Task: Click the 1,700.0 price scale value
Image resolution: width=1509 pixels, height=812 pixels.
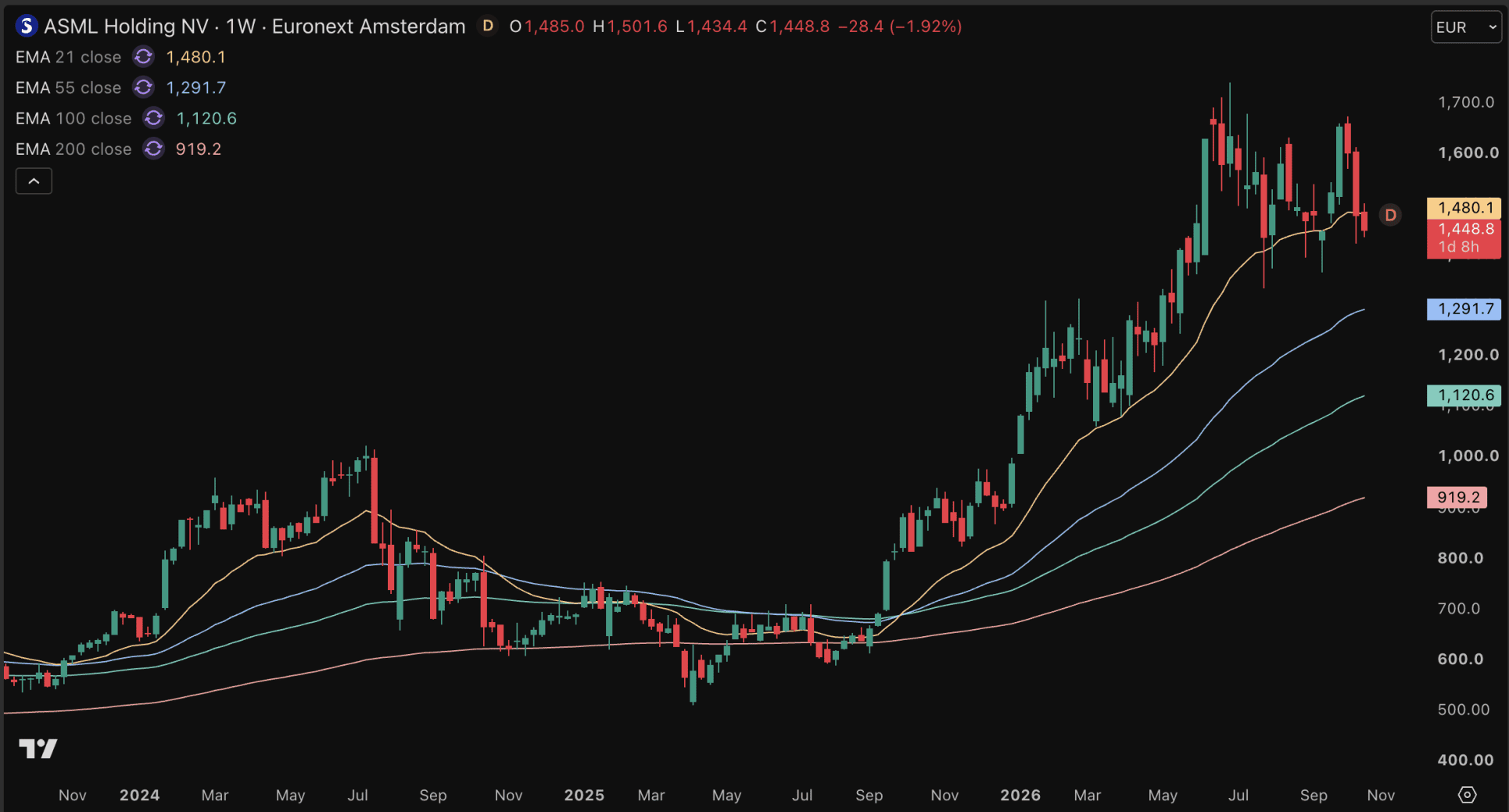Action: (1466, 102)
